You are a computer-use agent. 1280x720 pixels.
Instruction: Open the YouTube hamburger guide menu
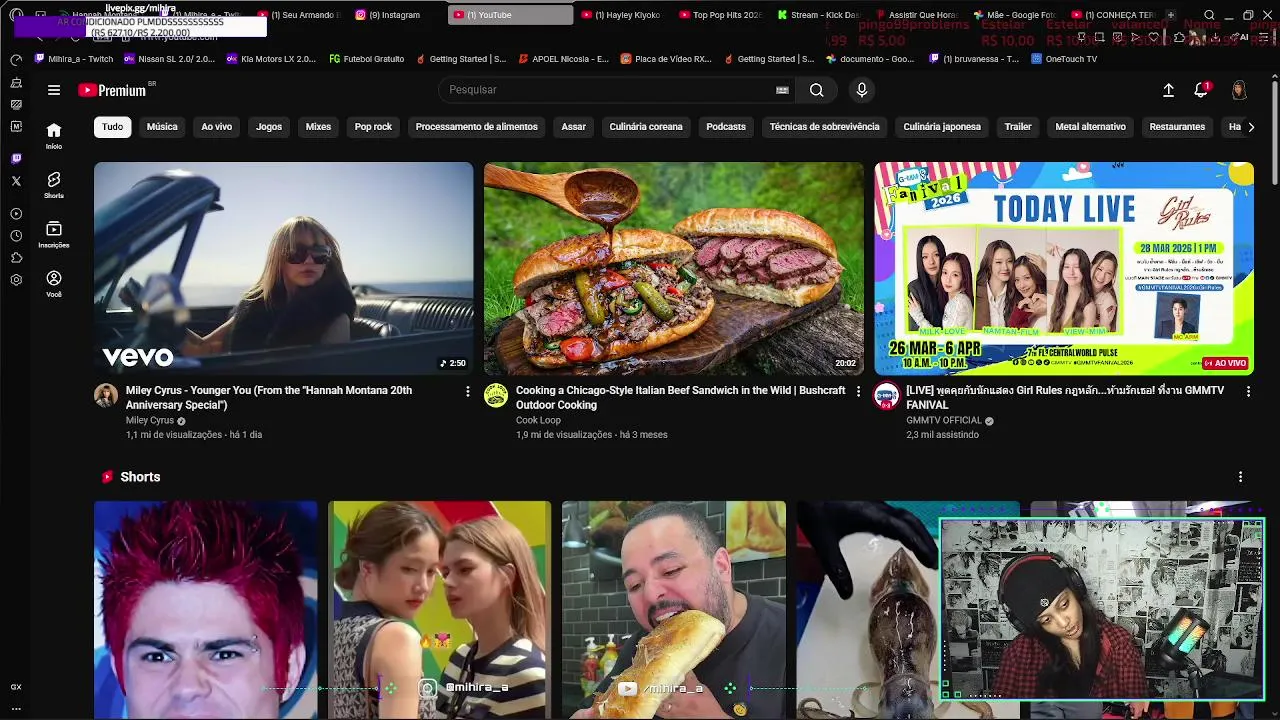(x=54, y=90)
